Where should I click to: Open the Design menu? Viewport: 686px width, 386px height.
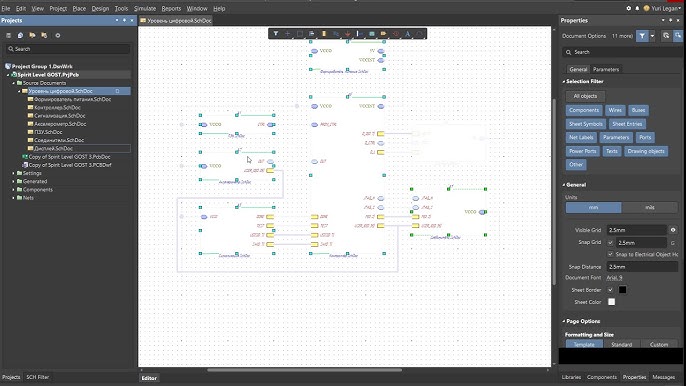point(100,8)
